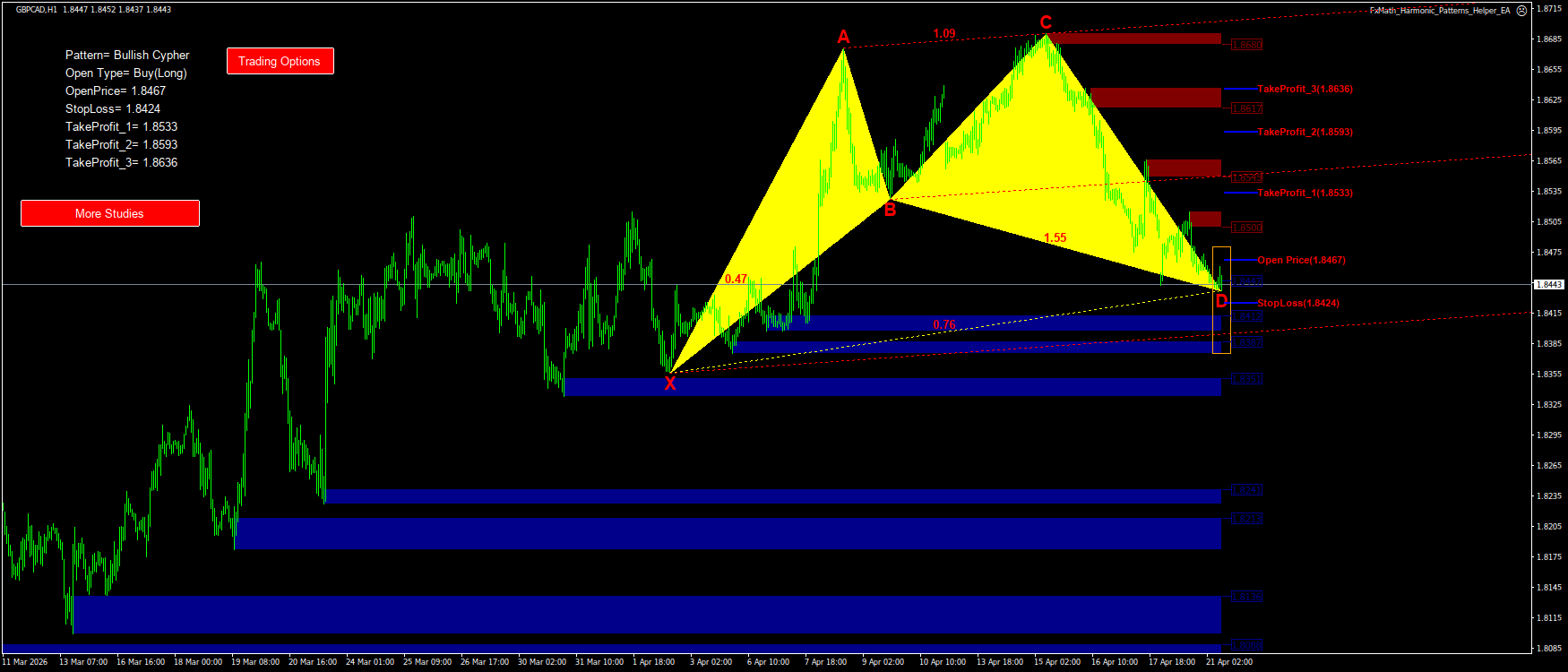Click the 1.8088 support zone price tag
Image resolution: width=1568 pixels, height=672 pixels.
point(1246,645)
